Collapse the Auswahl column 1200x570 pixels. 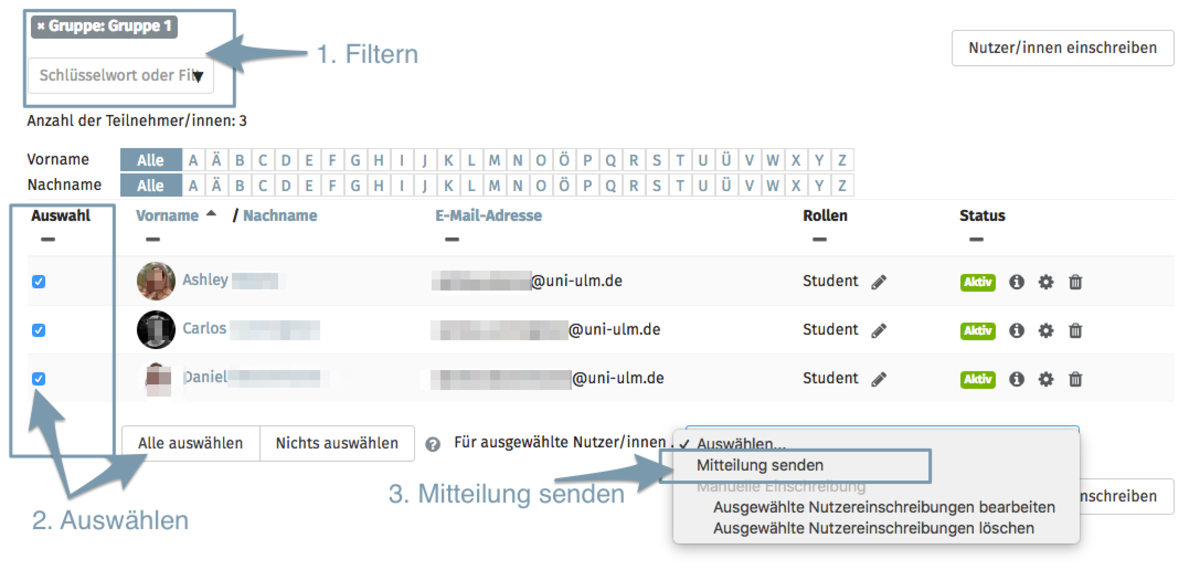(x=48, y=240)
